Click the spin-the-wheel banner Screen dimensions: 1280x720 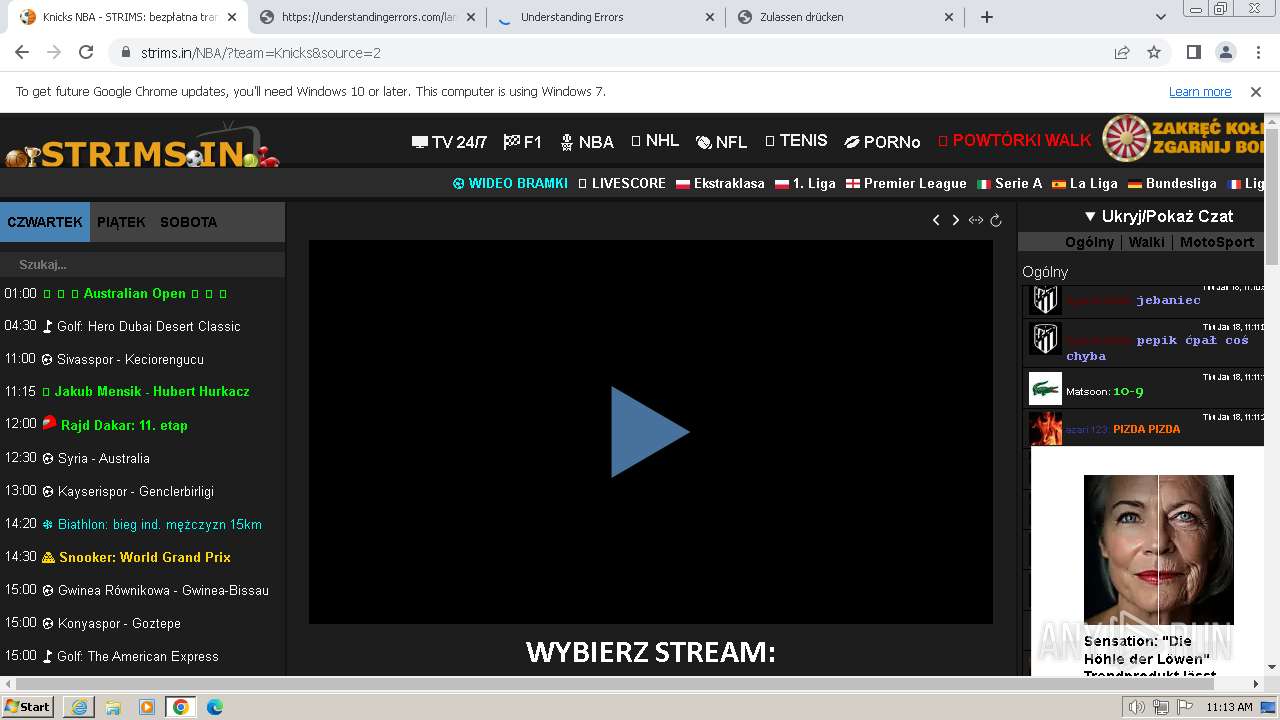[x=1183, y=139]
